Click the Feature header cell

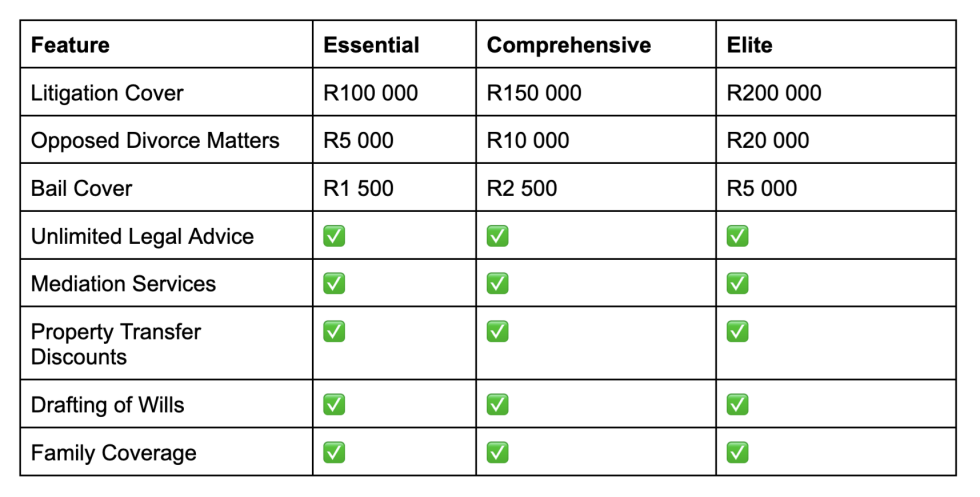pyautogui.click(x=166, y=44)
